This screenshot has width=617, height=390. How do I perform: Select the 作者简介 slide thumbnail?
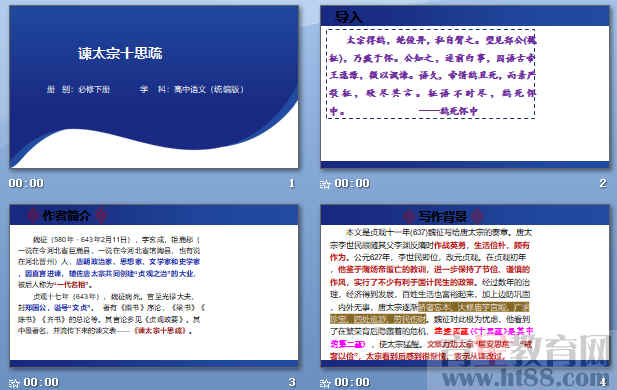click(154, 285)
